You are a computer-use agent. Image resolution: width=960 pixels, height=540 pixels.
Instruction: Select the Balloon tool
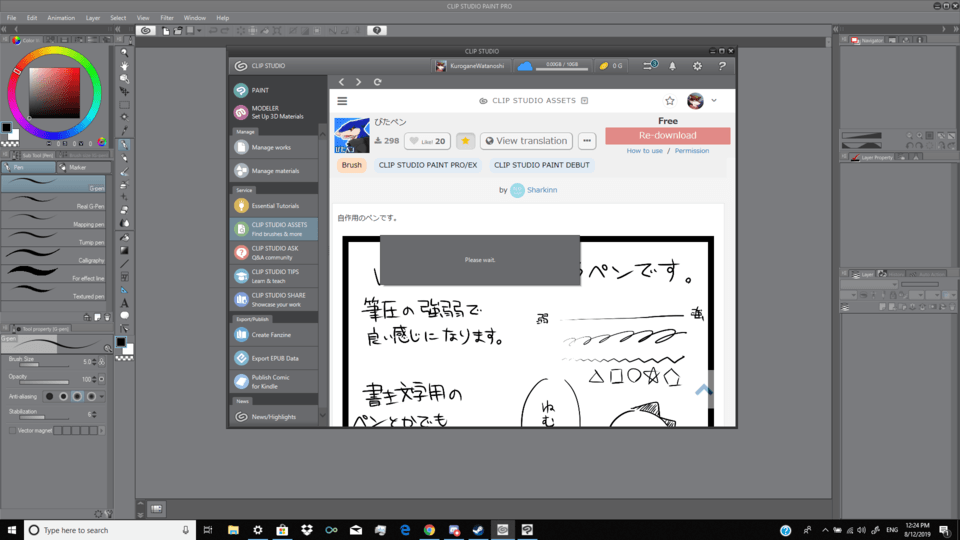coord(124,316)
